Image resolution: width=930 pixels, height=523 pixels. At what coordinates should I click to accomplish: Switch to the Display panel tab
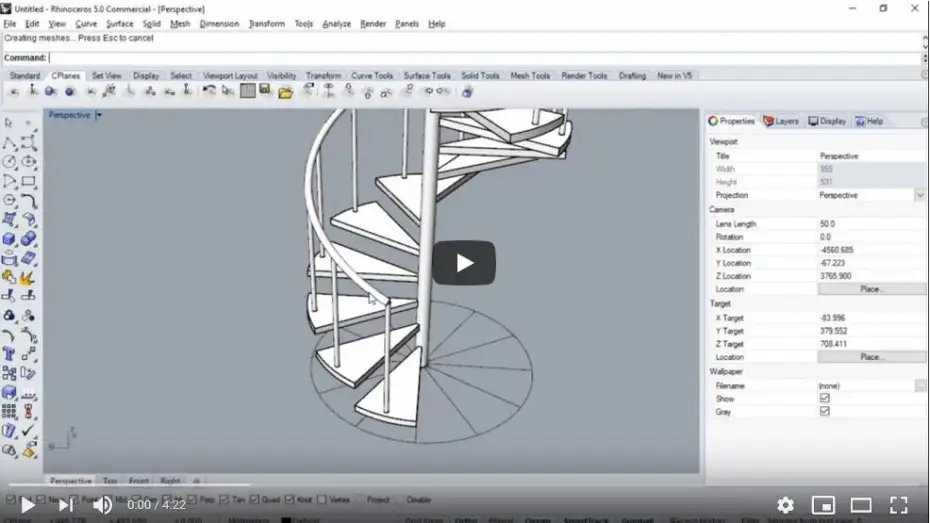[827, 121]
